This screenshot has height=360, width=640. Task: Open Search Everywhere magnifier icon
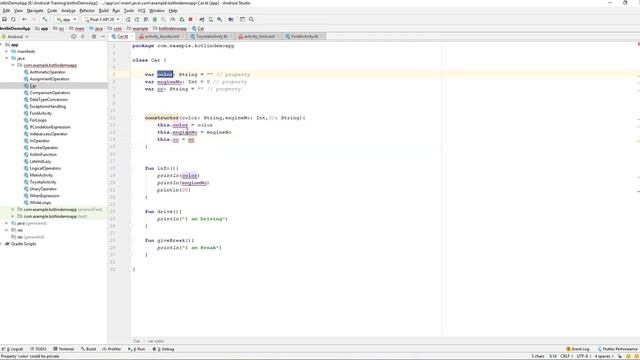coord(251,19)
